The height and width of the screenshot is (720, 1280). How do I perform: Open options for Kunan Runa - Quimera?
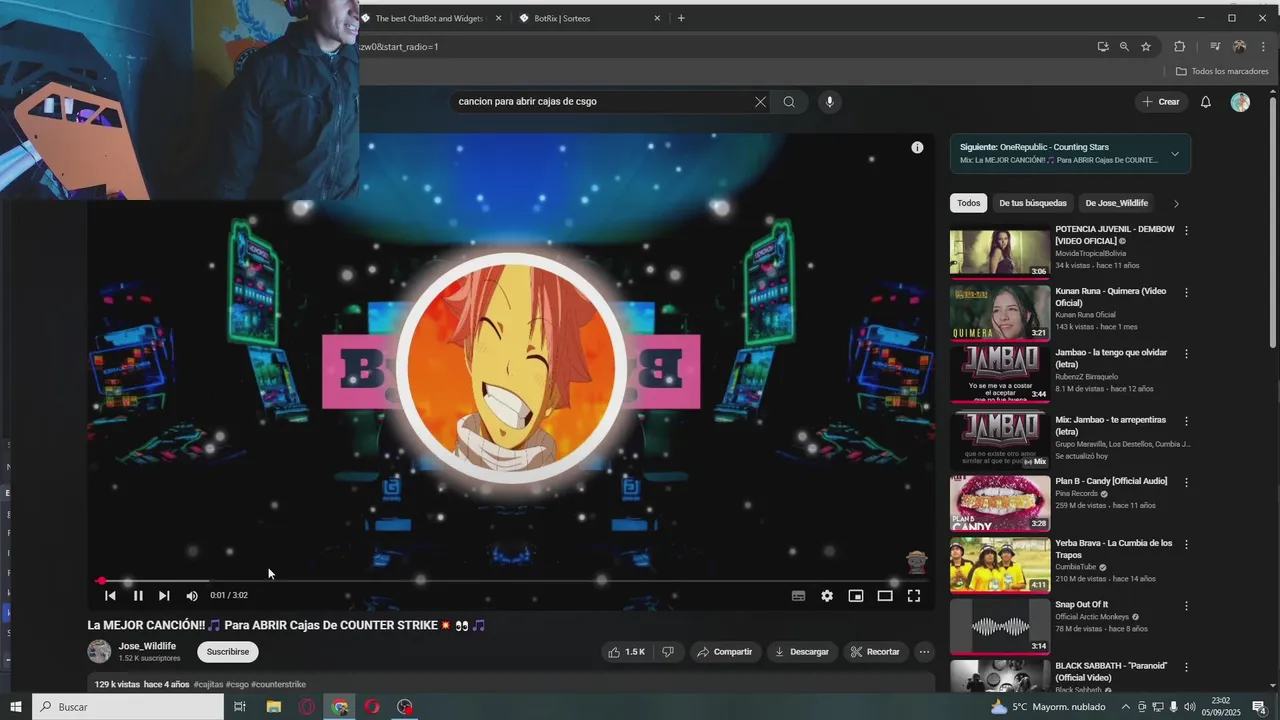[x=1187, y=292]
